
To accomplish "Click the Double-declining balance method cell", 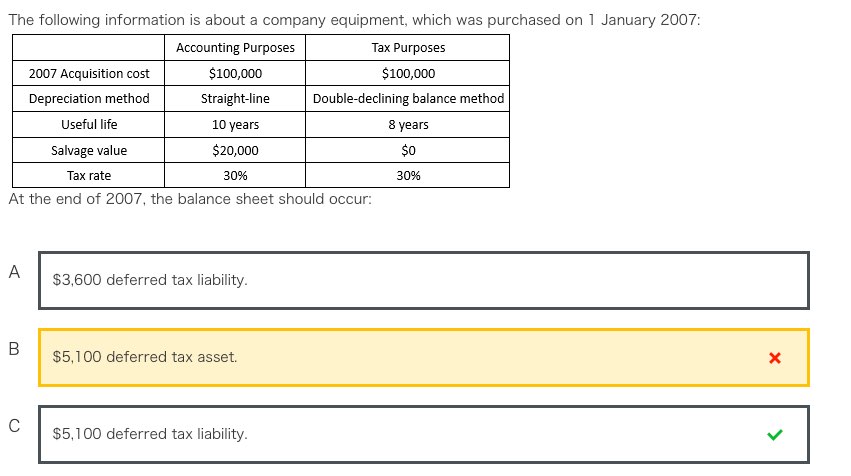I will click(408, 99).
